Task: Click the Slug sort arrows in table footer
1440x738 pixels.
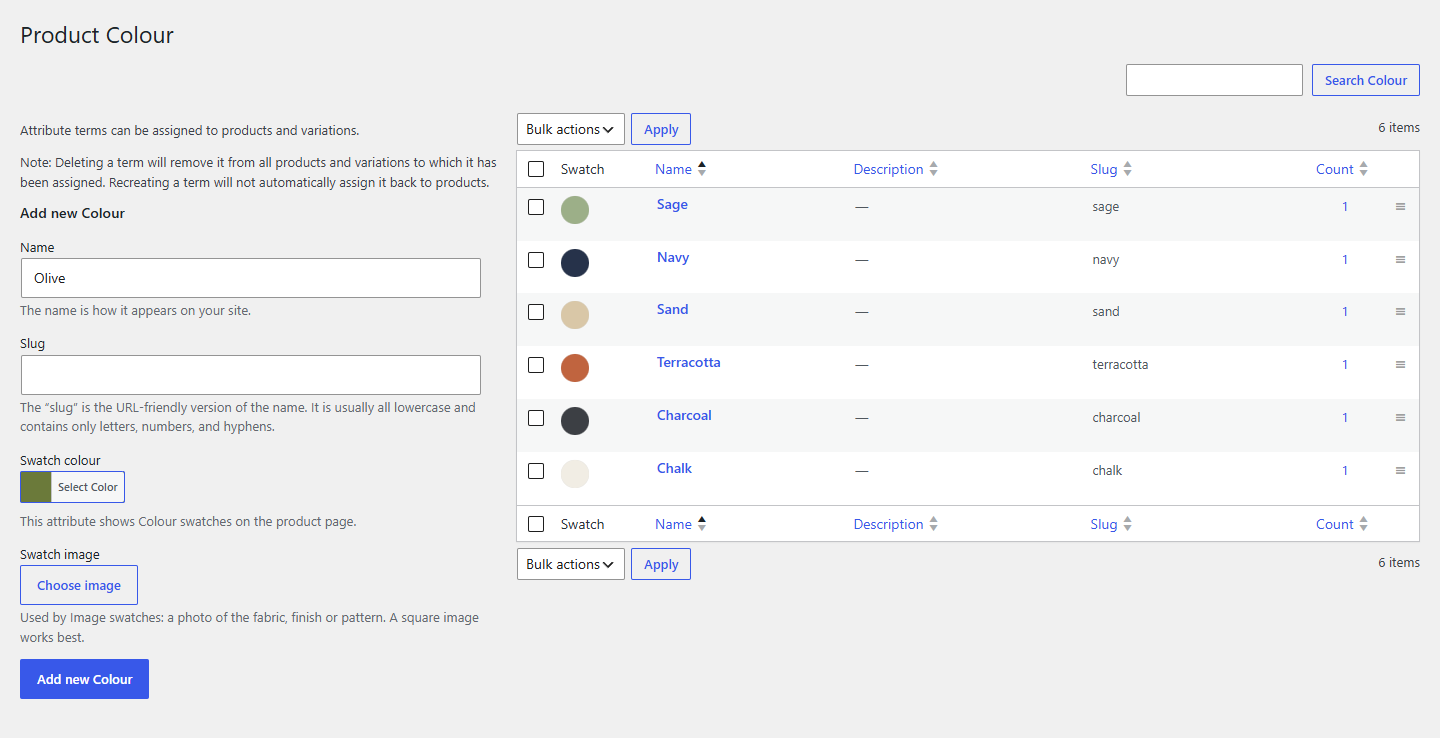Action: pyautogui.click(x=1127, y=524)
